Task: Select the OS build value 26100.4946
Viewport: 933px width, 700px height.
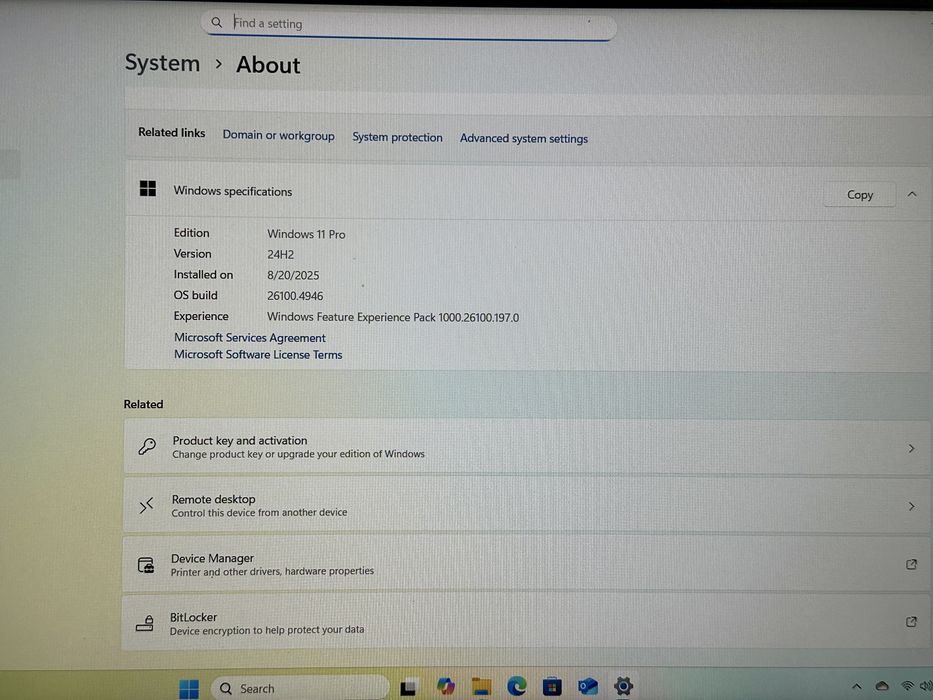Action: click(x=295, y=296)
